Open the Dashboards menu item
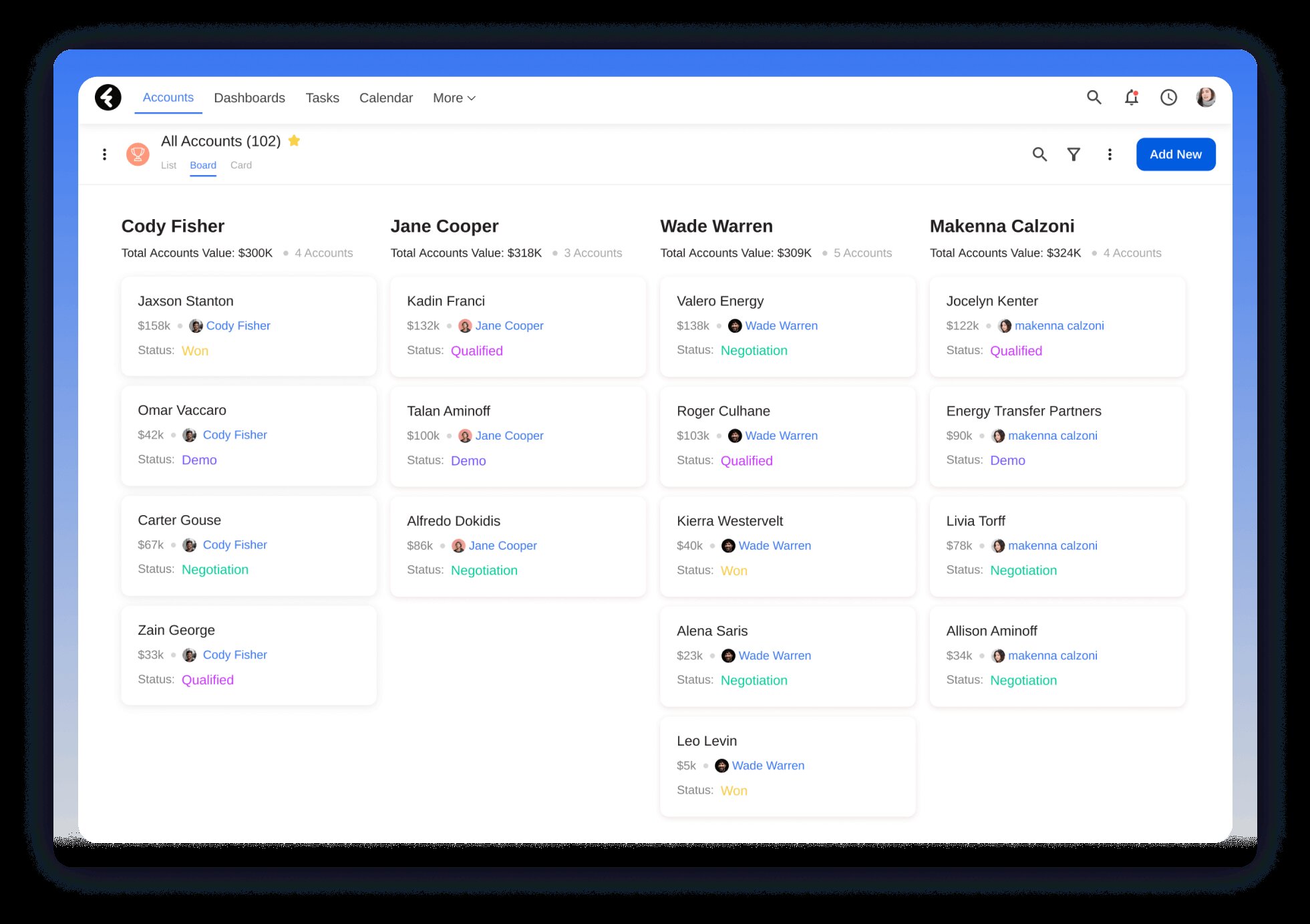The image size is (1310, 924). tap(249, 98)
